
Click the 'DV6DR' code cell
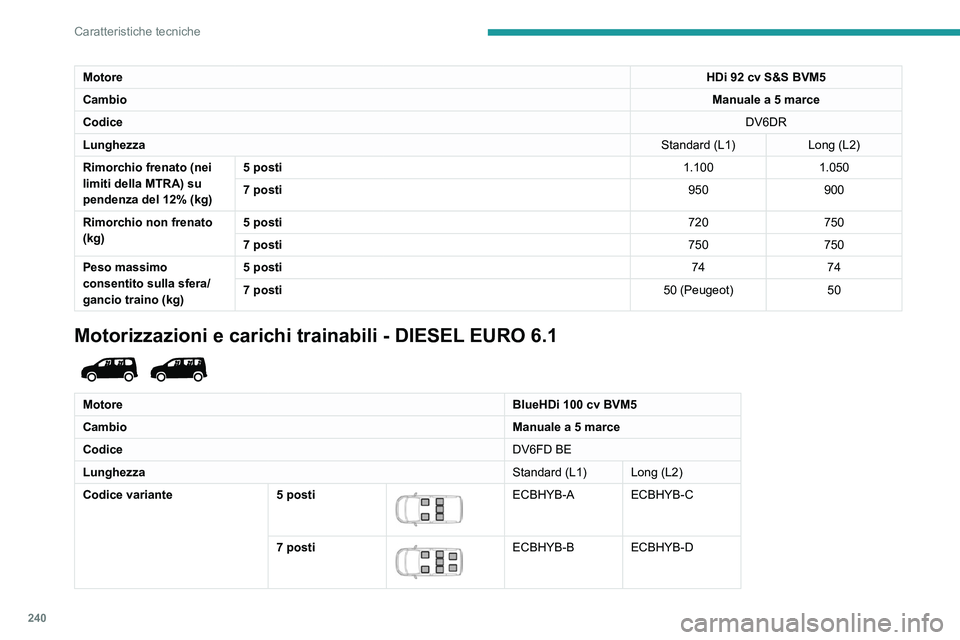coord(765,122)
